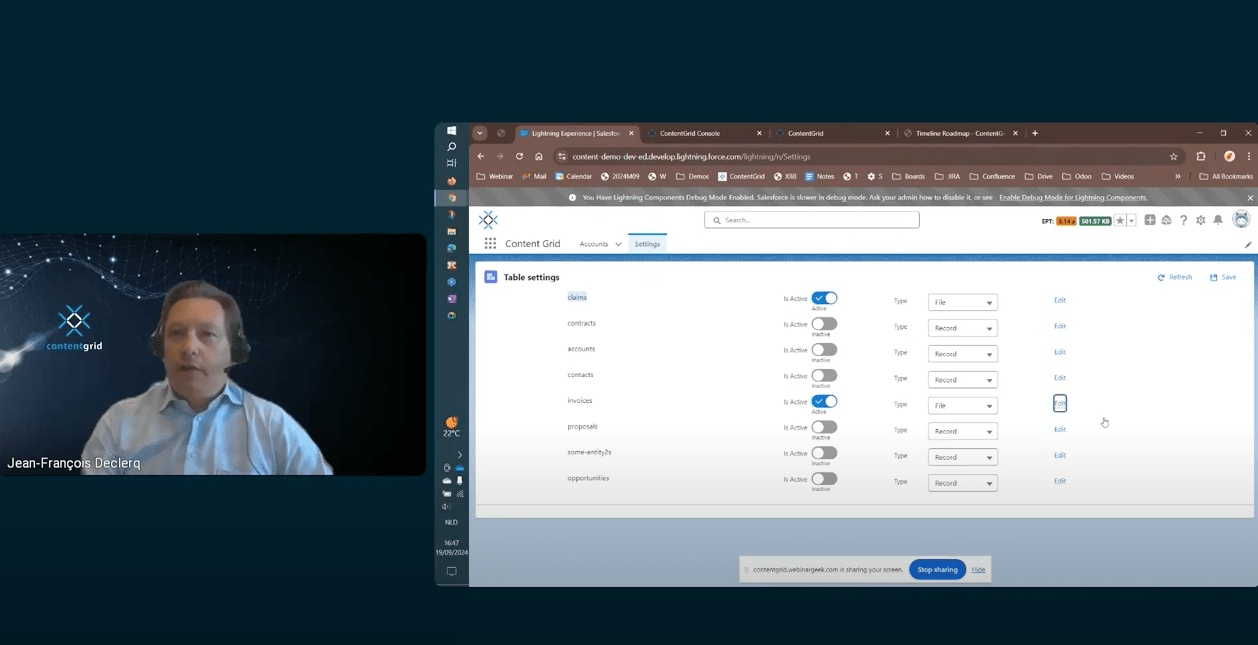The image size is (1258, 645).
Task: Expand the Type dropdown for proposals
Action: click(x=962, y=432)
